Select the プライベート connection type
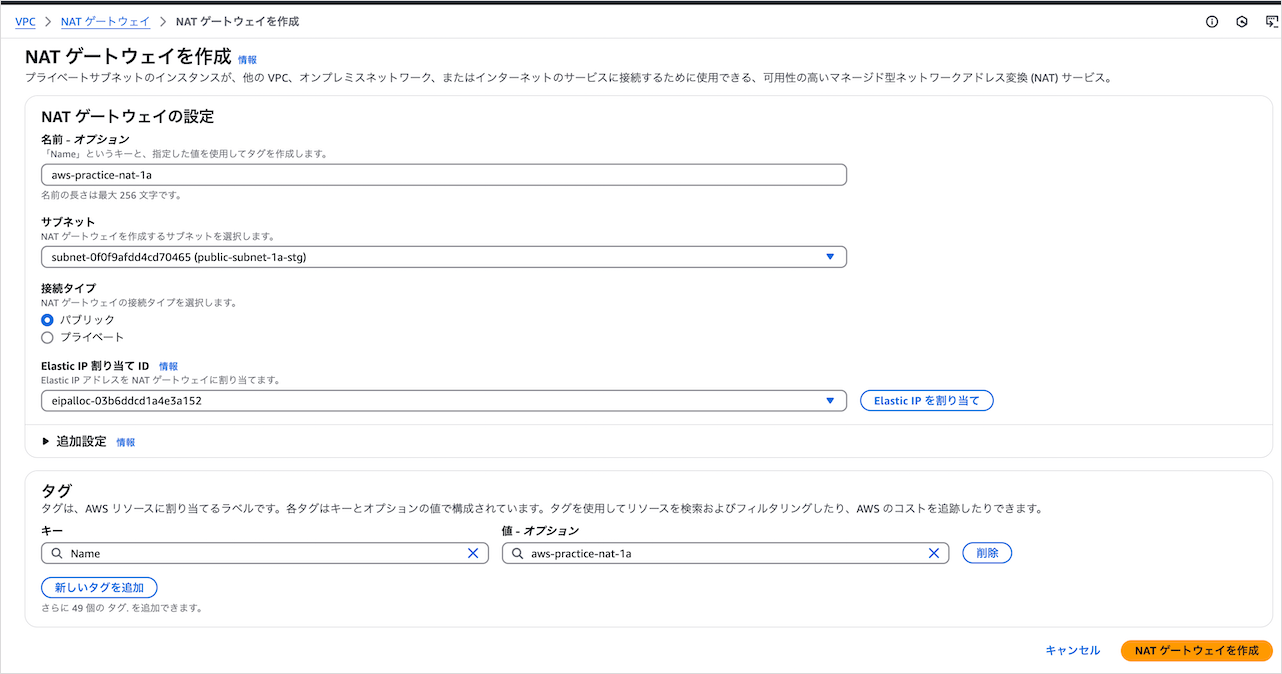This screenshot has height=674, width=1282. (x=47, y=338)
